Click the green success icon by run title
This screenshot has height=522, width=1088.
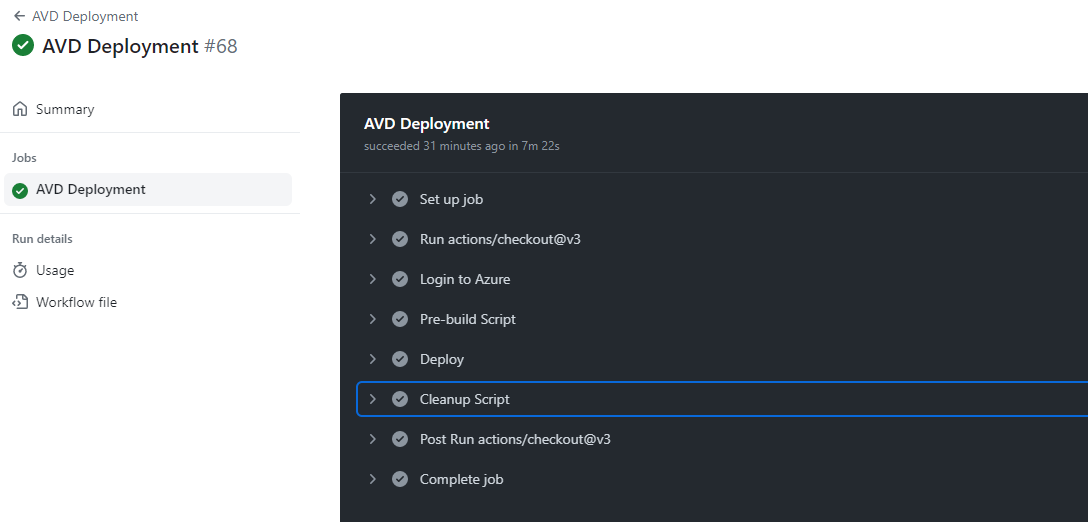pyautogui.click(x=23, y=46)
